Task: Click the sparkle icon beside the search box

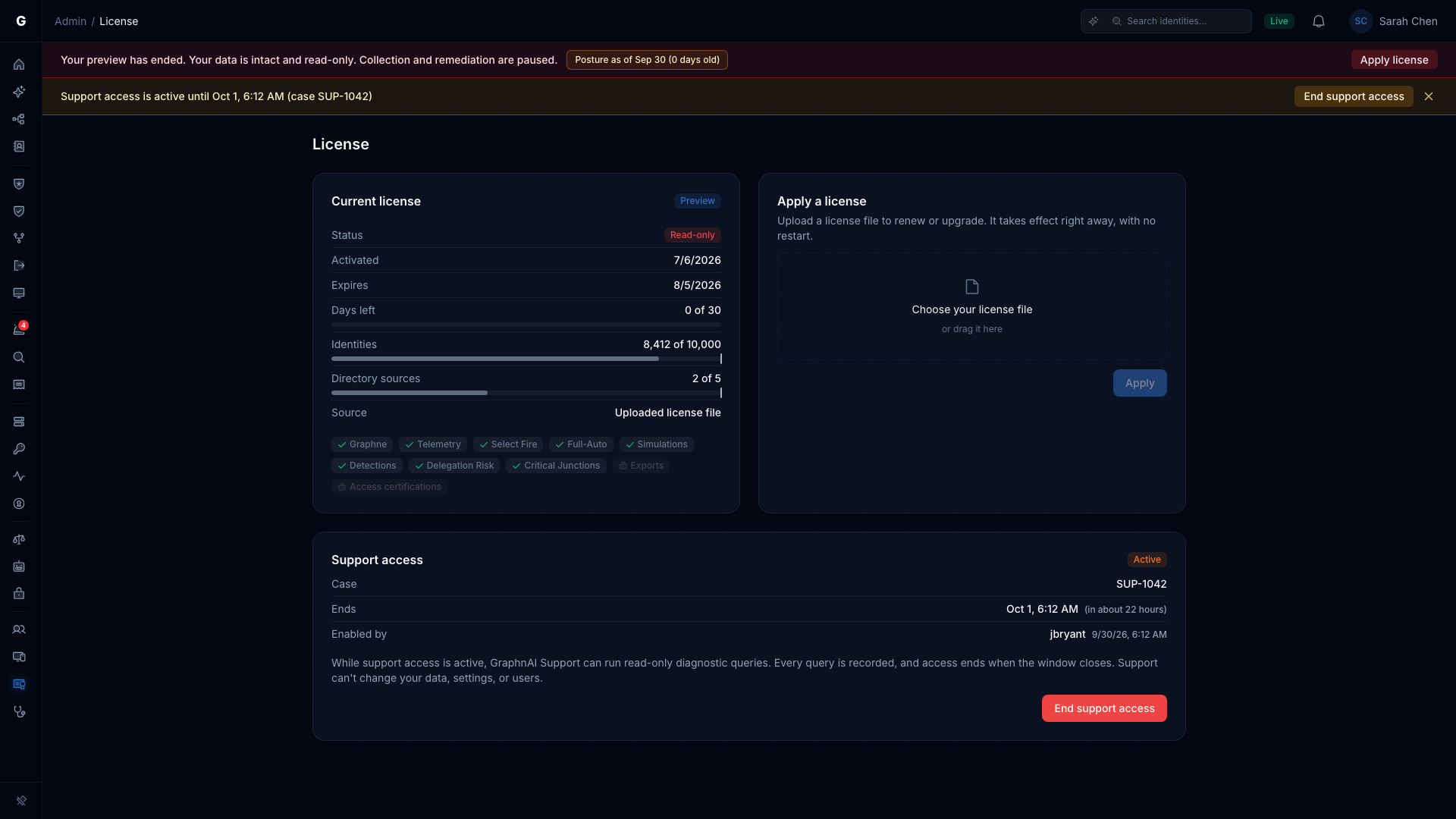Action: point(1094,21)
